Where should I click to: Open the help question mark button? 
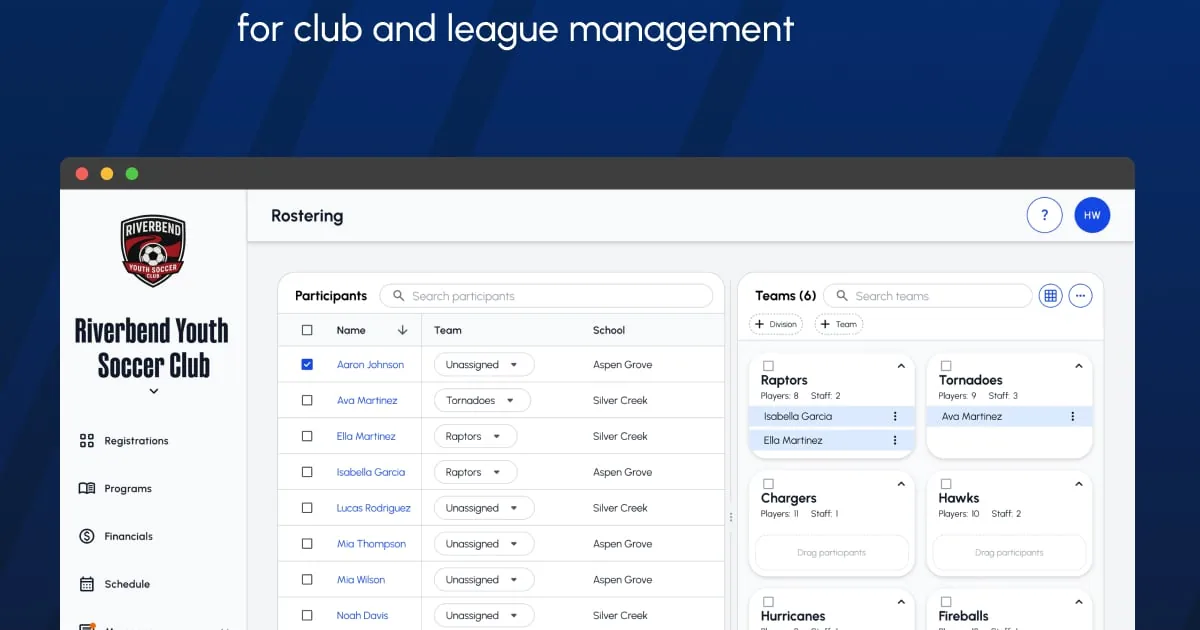point(1044,215)
